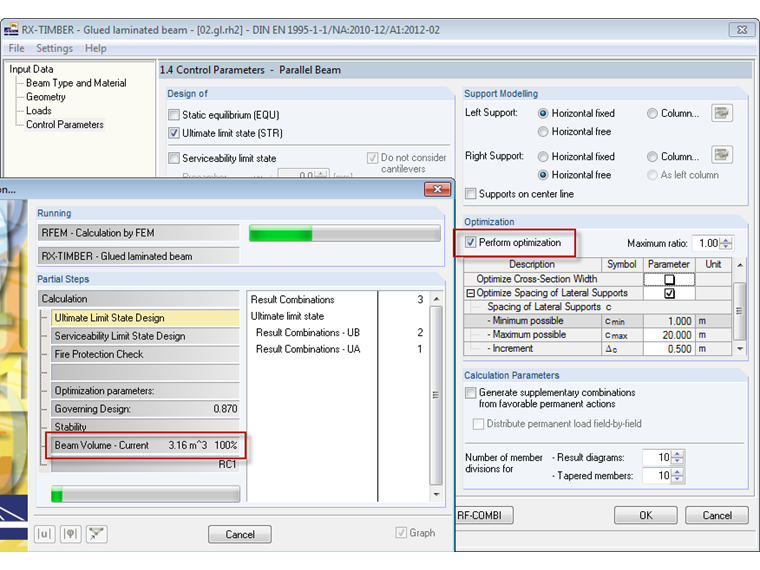Click optimization table scrollbar down arrow
Viewport: 760px width, 570px height.
[740, 348]
